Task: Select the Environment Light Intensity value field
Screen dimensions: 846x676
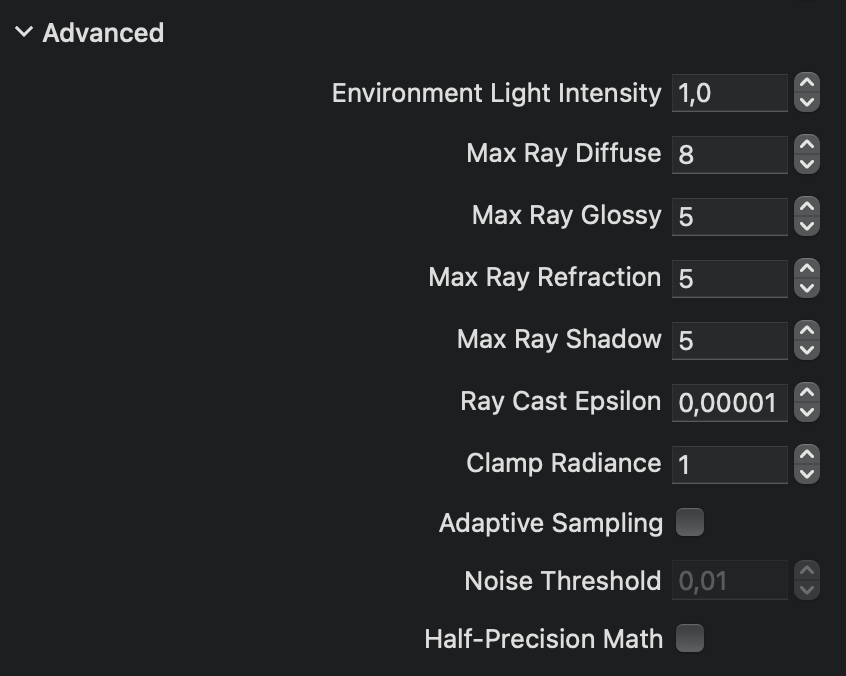Action: click(730, 92)
